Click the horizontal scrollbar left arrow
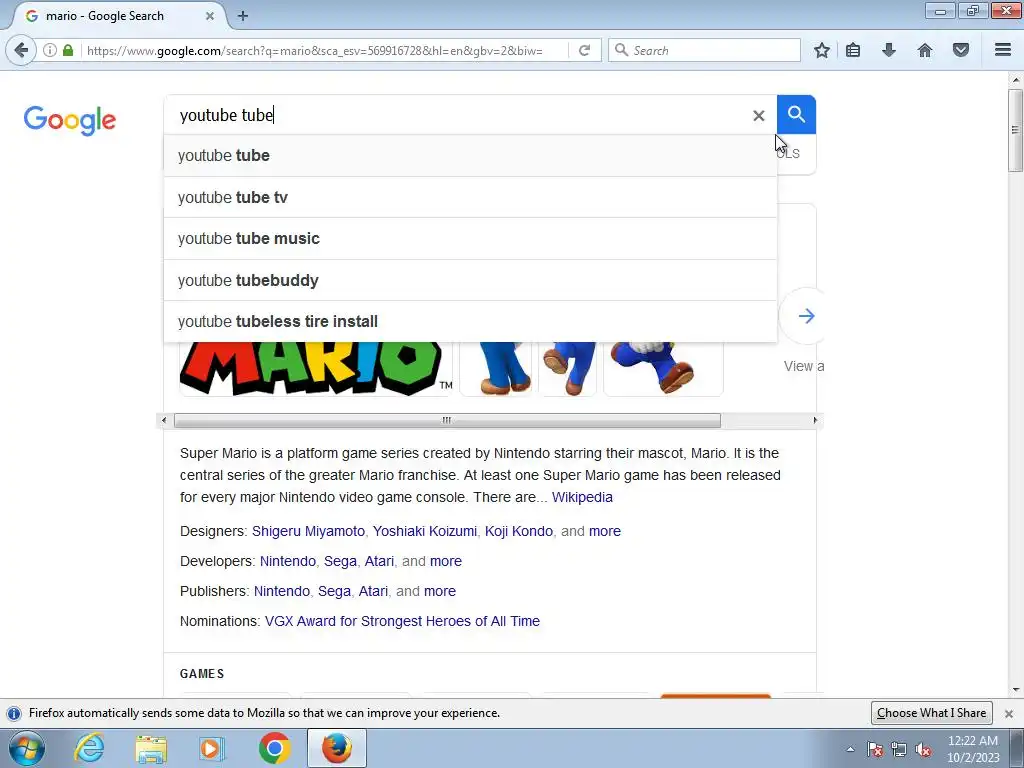 [x=164, y=421]
